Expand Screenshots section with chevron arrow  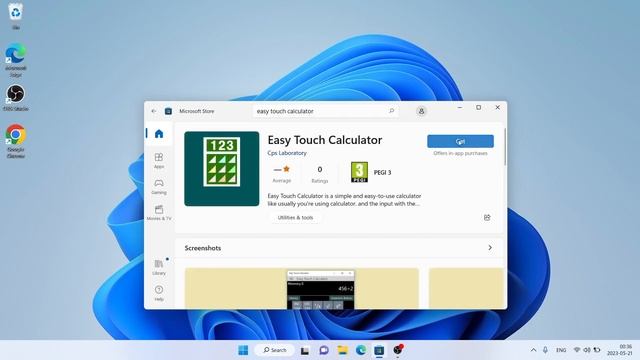pyautogui.click(x=490, y=248)
